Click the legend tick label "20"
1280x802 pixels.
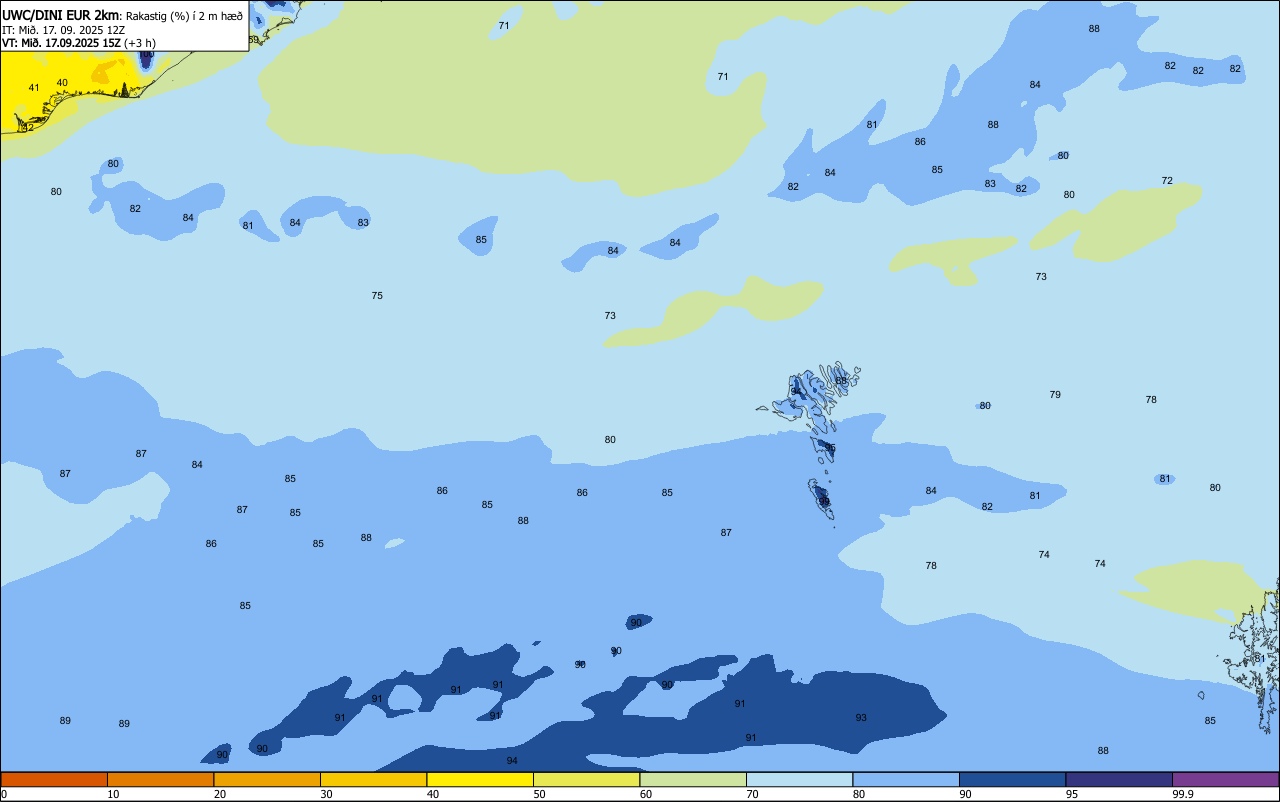pyautogui.click(x=220, y=794)
